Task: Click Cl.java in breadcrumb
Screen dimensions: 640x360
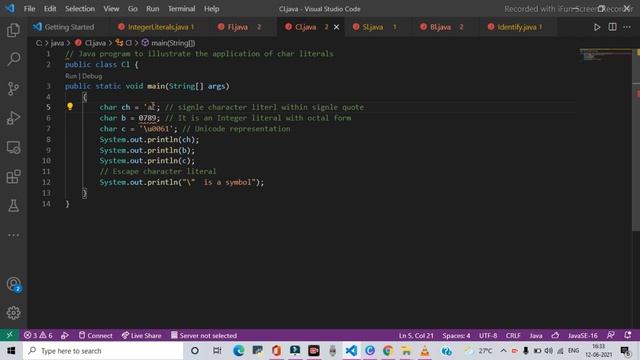Action: (x=91, y=43)
